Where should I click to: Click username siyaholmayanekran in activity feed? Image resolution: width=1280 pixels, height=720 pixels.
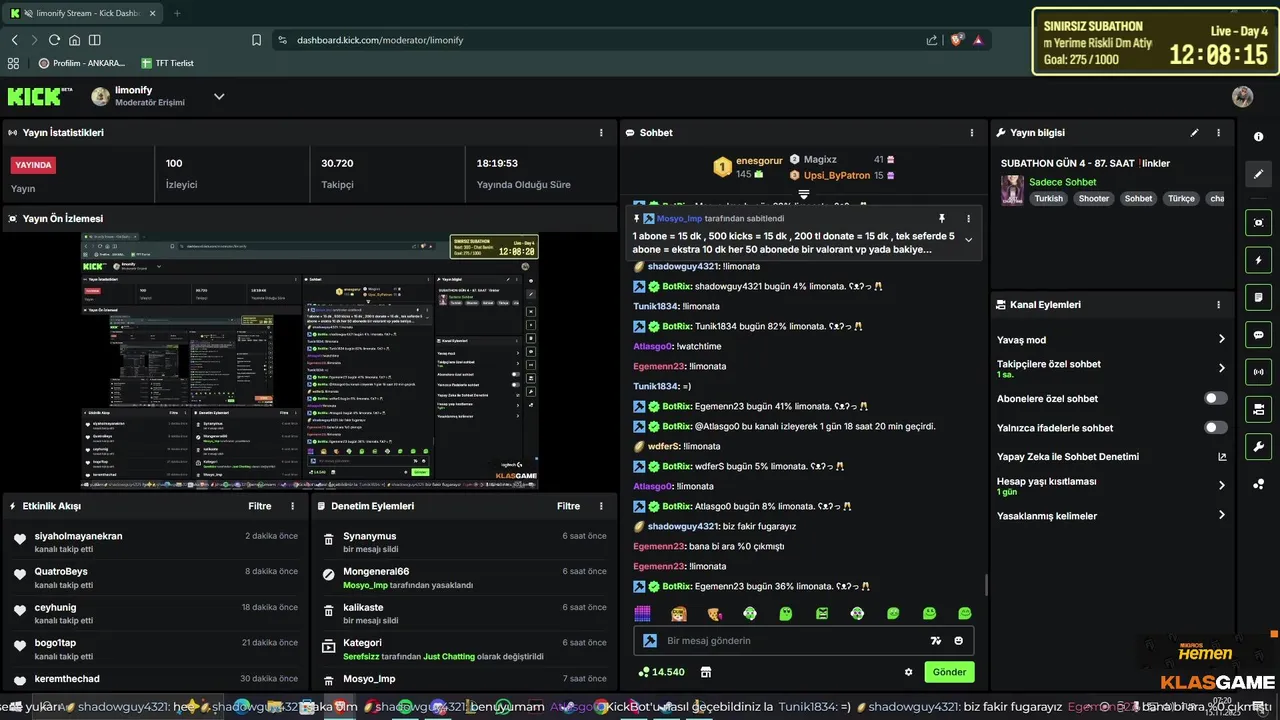pos(78,536)
